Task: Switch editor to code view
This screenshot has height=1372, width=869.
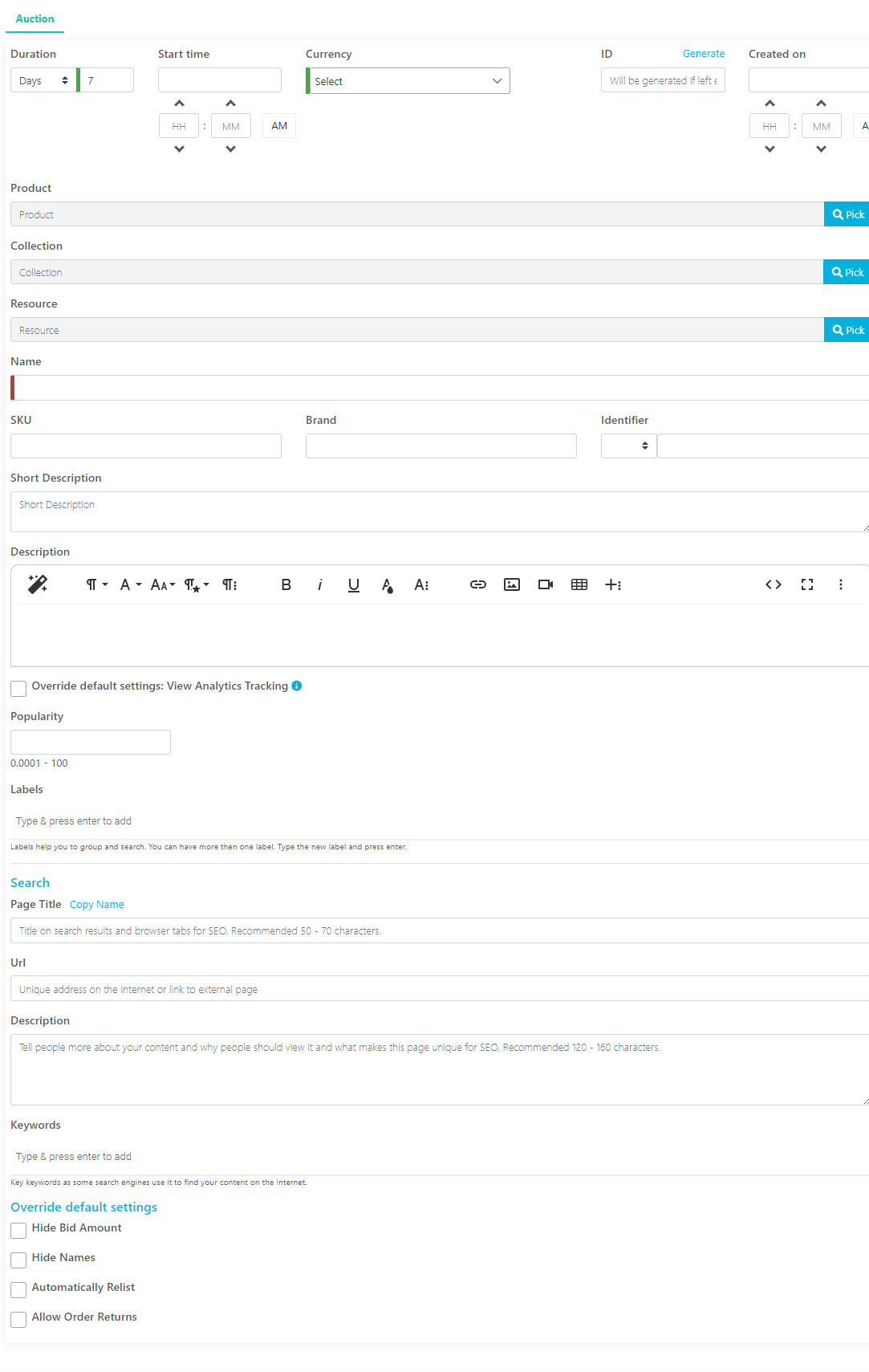Action: [774, 584]
